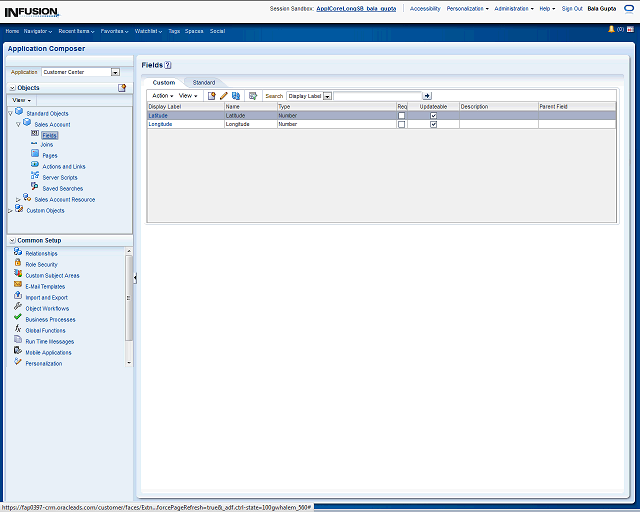Toggle the Updateable checkbox for Longitude
This screenshot has width=640, height=512.
point(433,124)
